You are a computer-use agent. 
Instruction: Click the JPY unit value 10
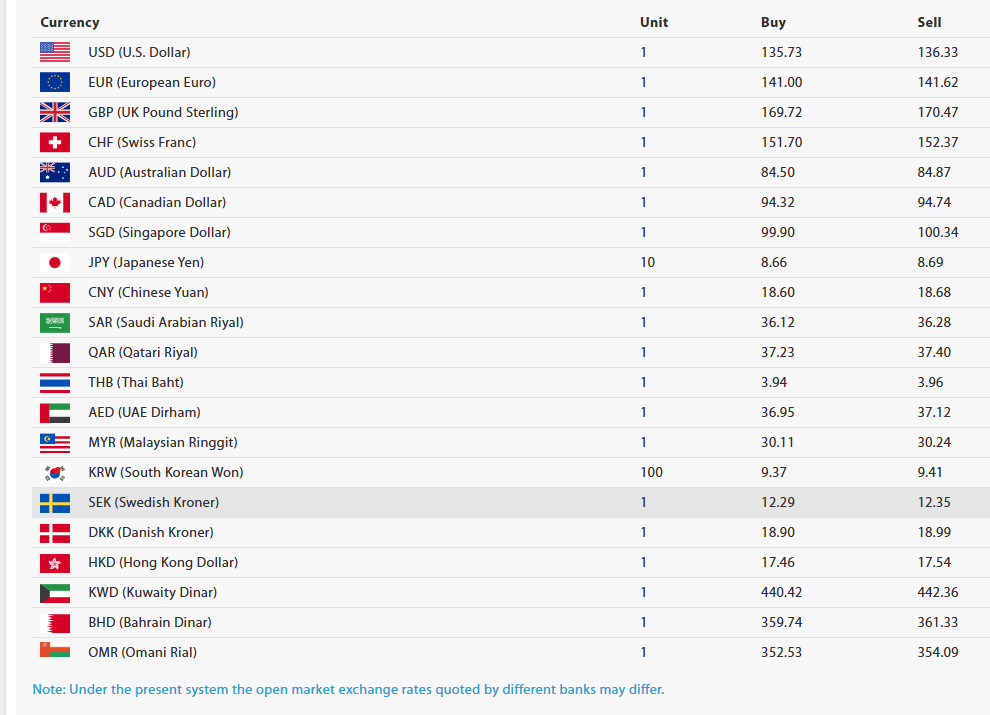pyautogui.click(x=647, y=262)
